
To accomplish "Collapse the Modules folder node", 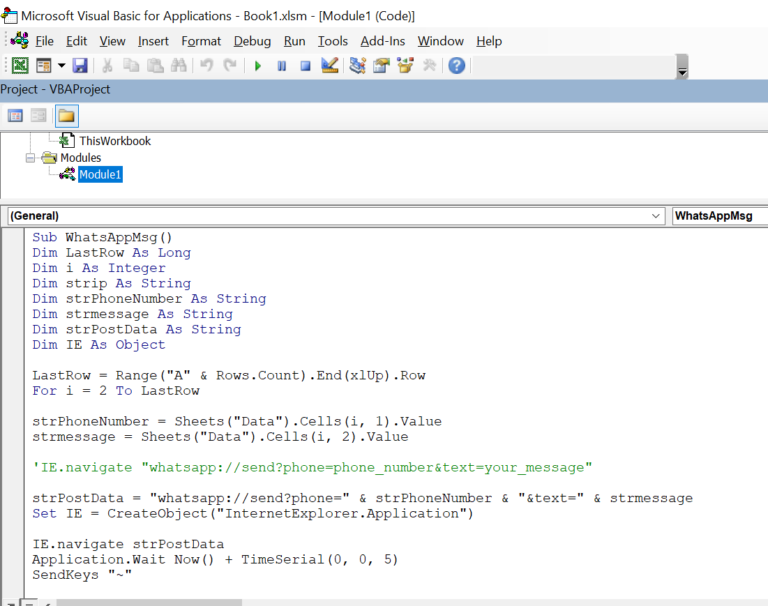I will [30, 158].
